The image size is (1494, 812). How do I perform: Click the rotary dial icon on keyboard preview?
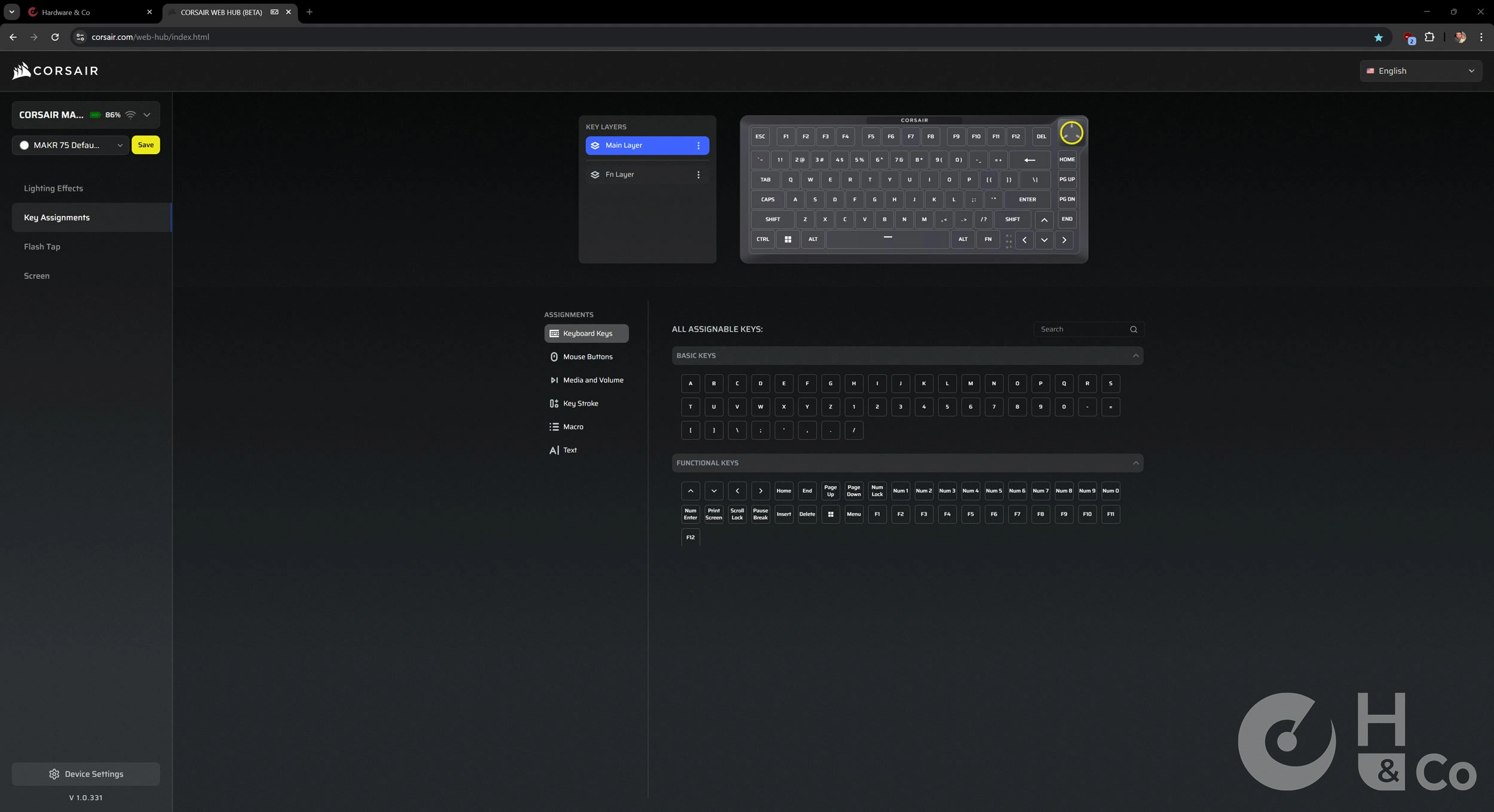[x=1071, y=133]
